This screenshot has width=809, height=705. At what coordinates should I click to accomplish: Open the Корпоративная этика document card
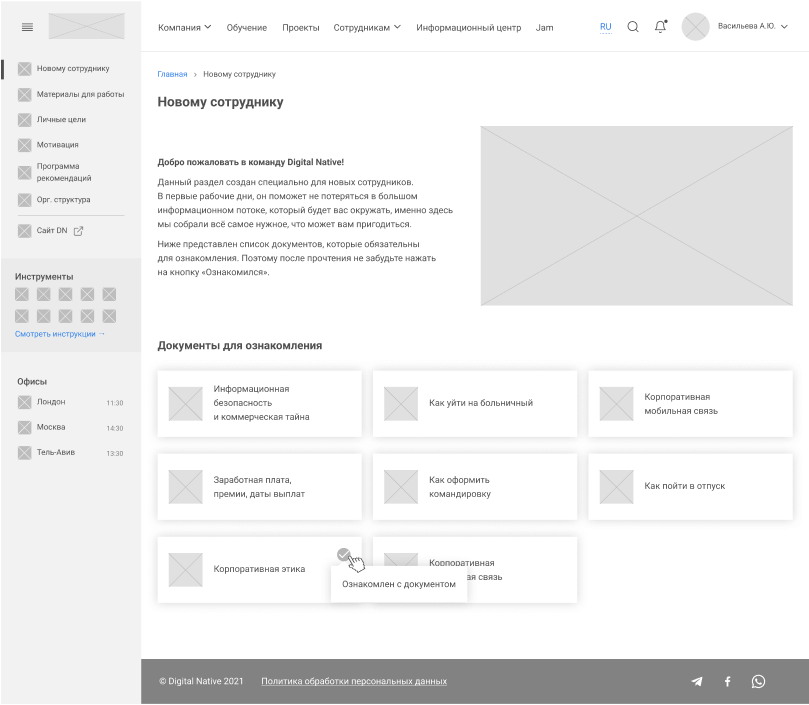point(260,570)
